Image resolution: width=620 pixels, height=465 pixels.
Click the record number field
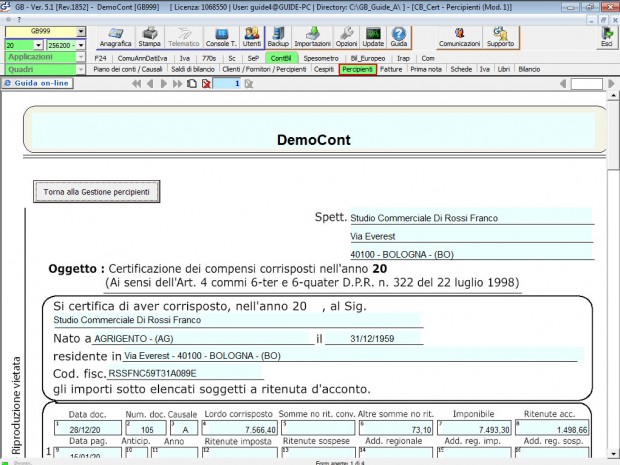[x=227, y=84]
